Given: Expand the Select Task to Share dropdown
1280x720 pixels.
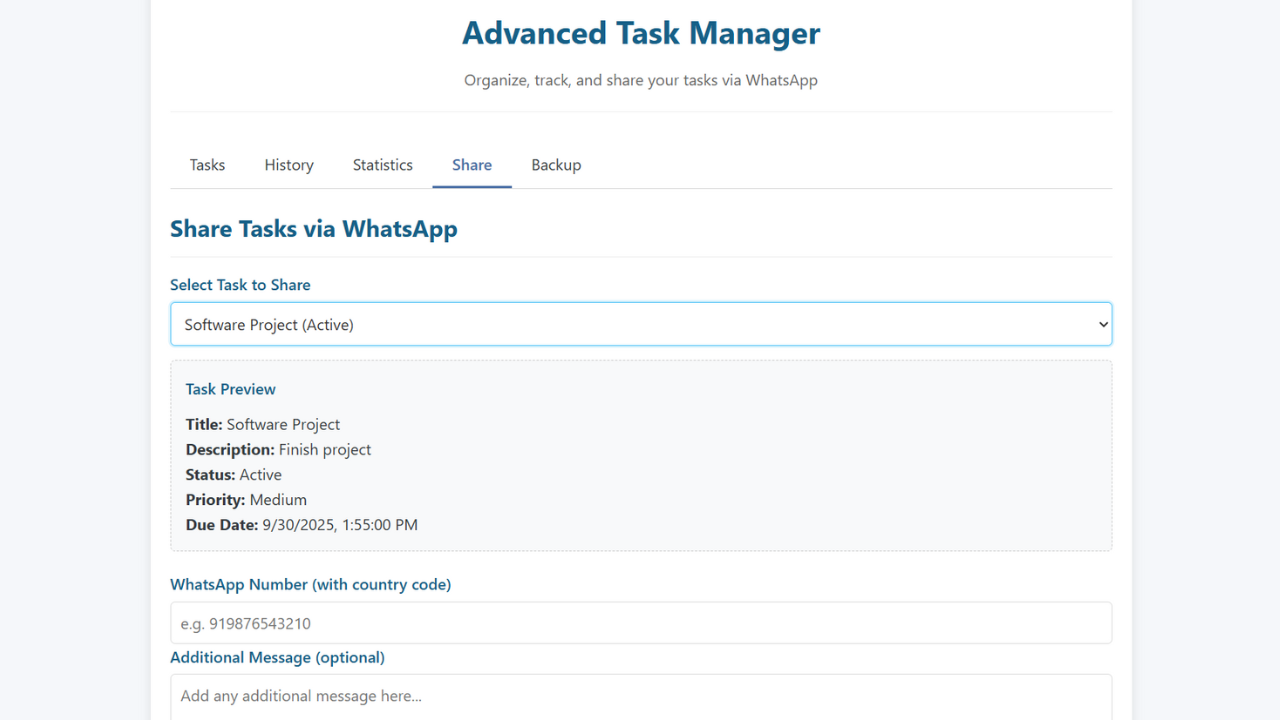Looking at the screenshot, I should [x=640, y=324].
